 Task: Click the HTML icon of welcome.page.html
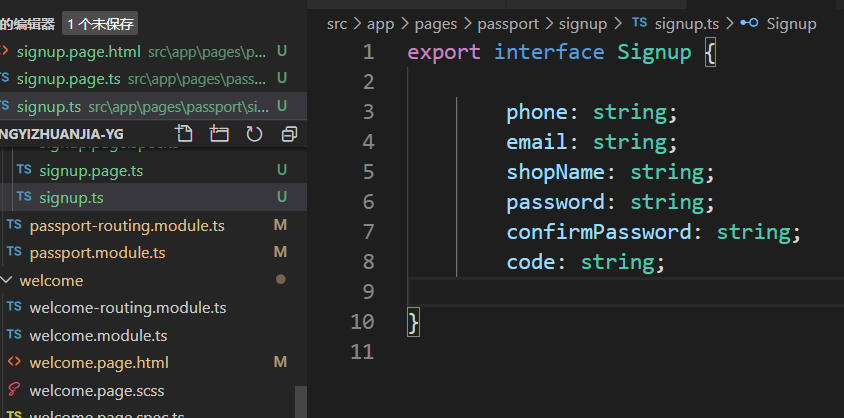pos(15,362)
